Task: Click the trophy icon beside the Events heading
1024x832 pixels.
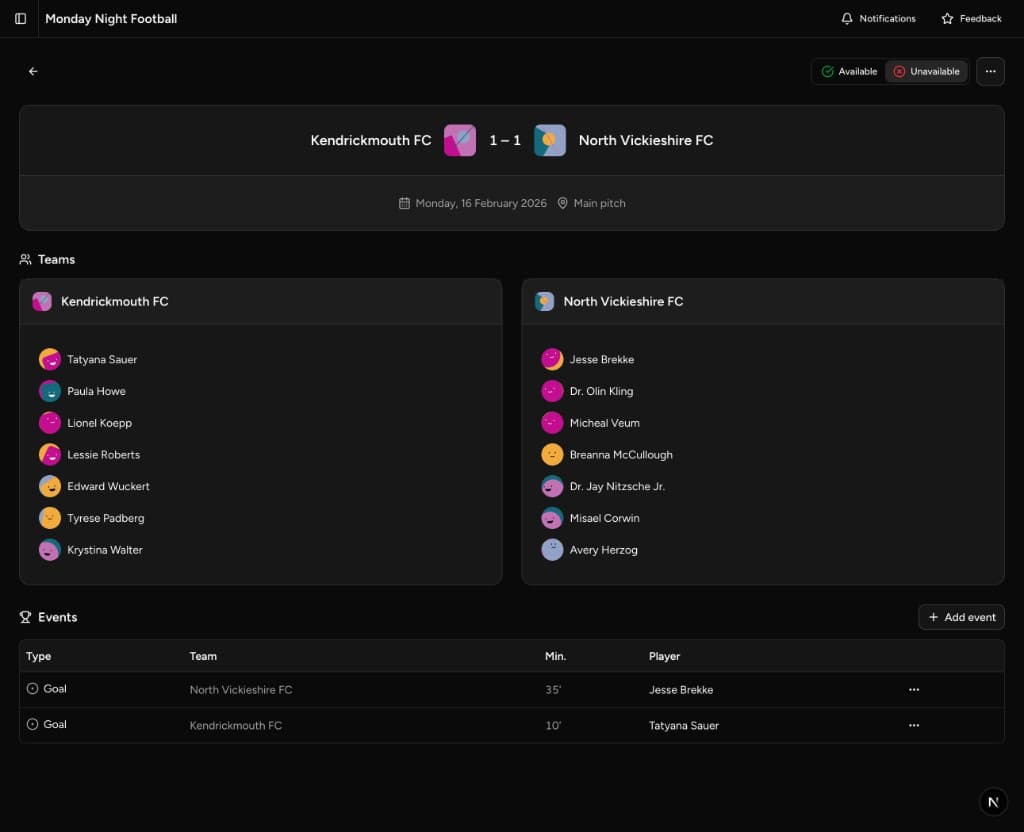Action: [24, 617]
